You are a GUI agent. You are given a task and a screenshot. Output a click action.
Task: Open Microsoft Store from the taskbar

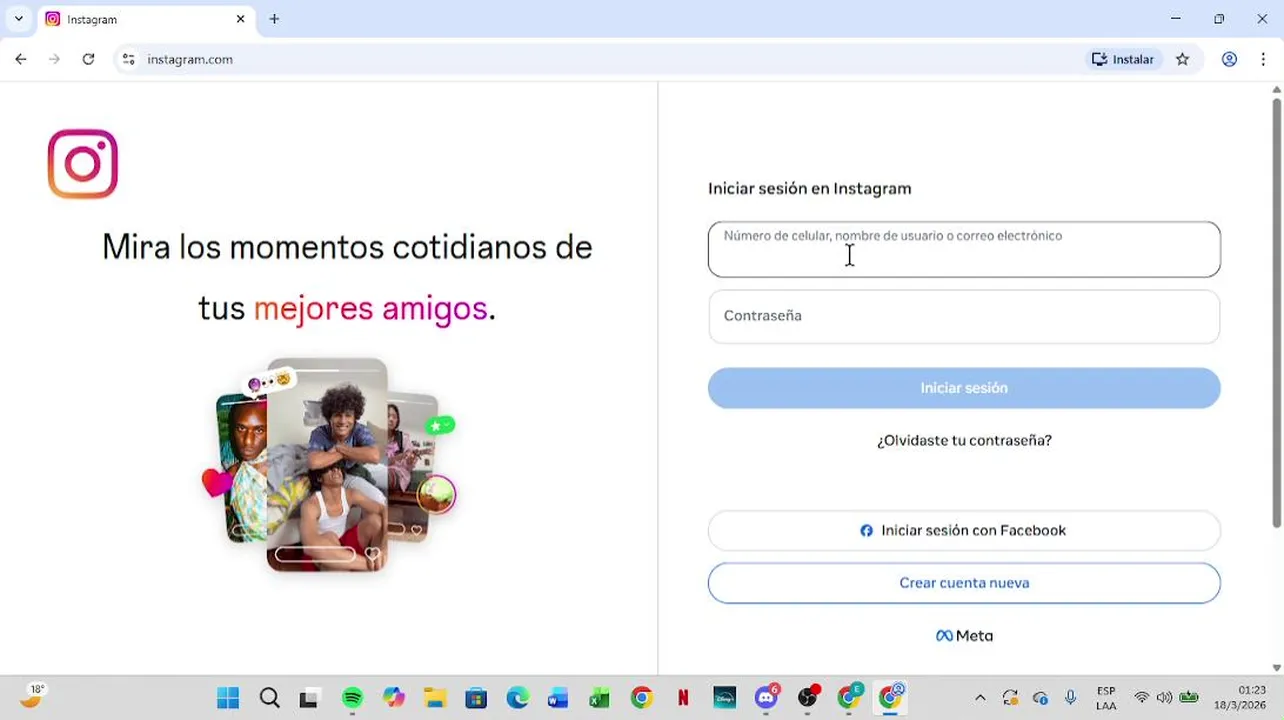pyautogui.click(x=476, y=698)
